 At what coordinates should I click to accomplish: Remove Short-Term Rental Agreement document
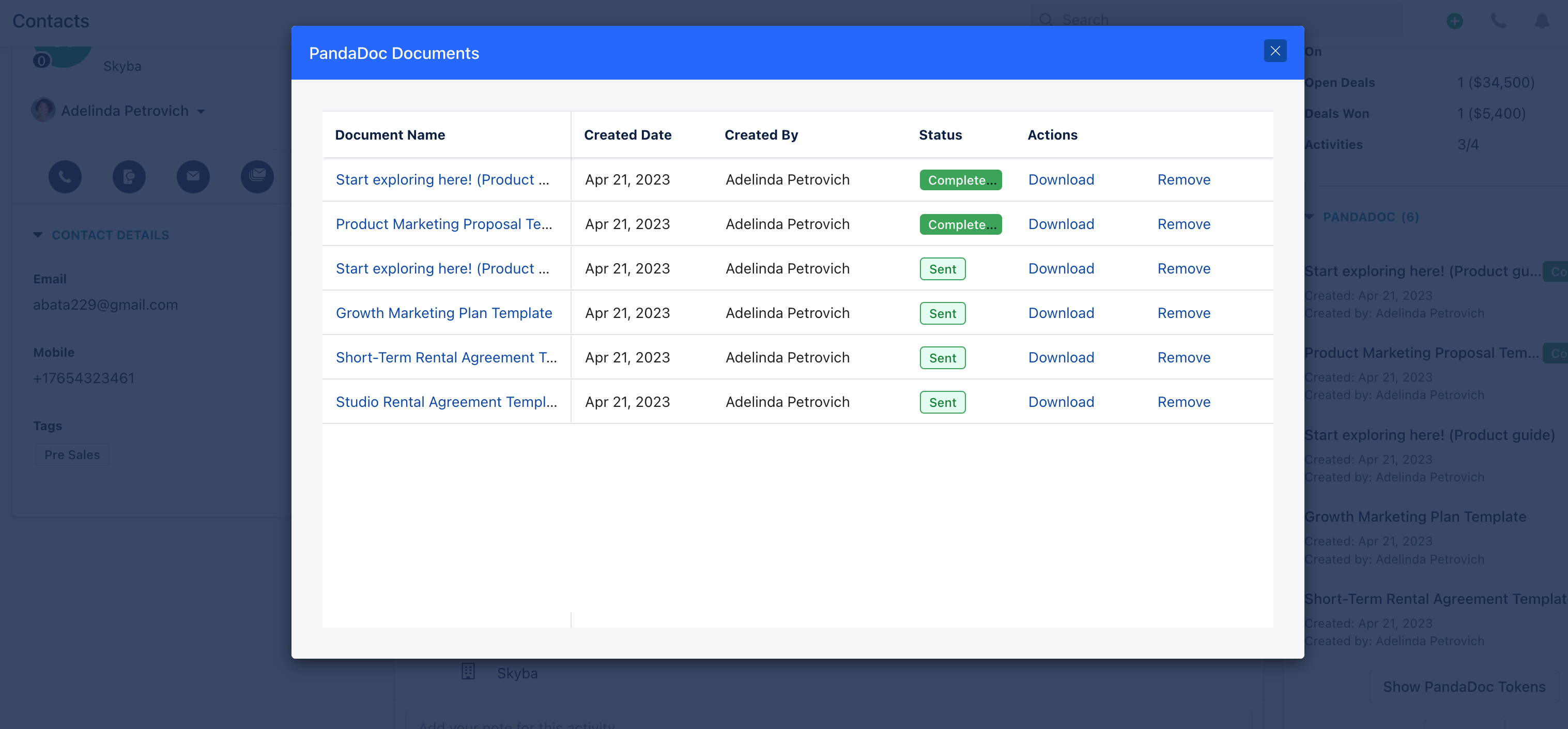point(1184,357)
